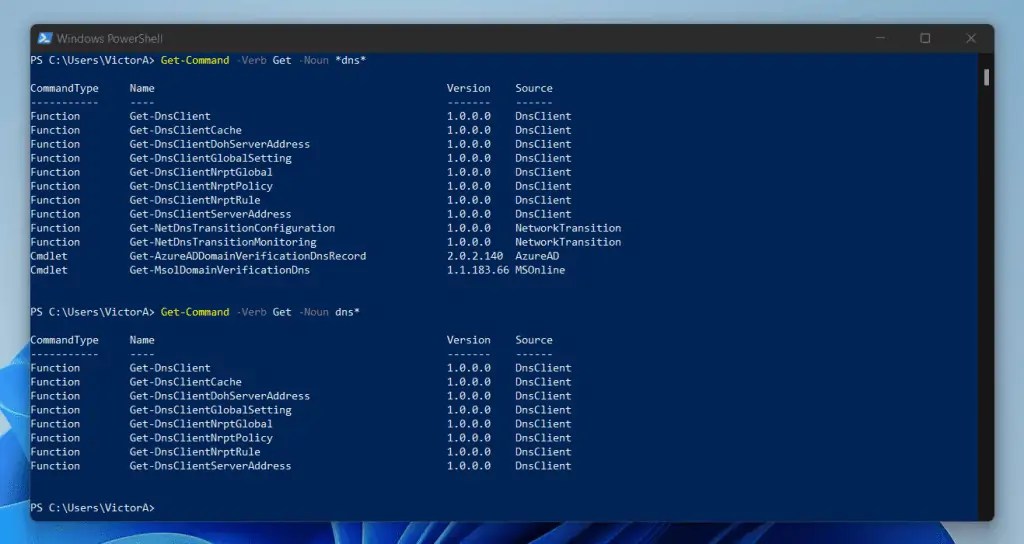This screenshot has width=1024, height=544.
Task: Click Get-DnsClientDohServerAddress under the *dns* output
Action: pos(219,144)
